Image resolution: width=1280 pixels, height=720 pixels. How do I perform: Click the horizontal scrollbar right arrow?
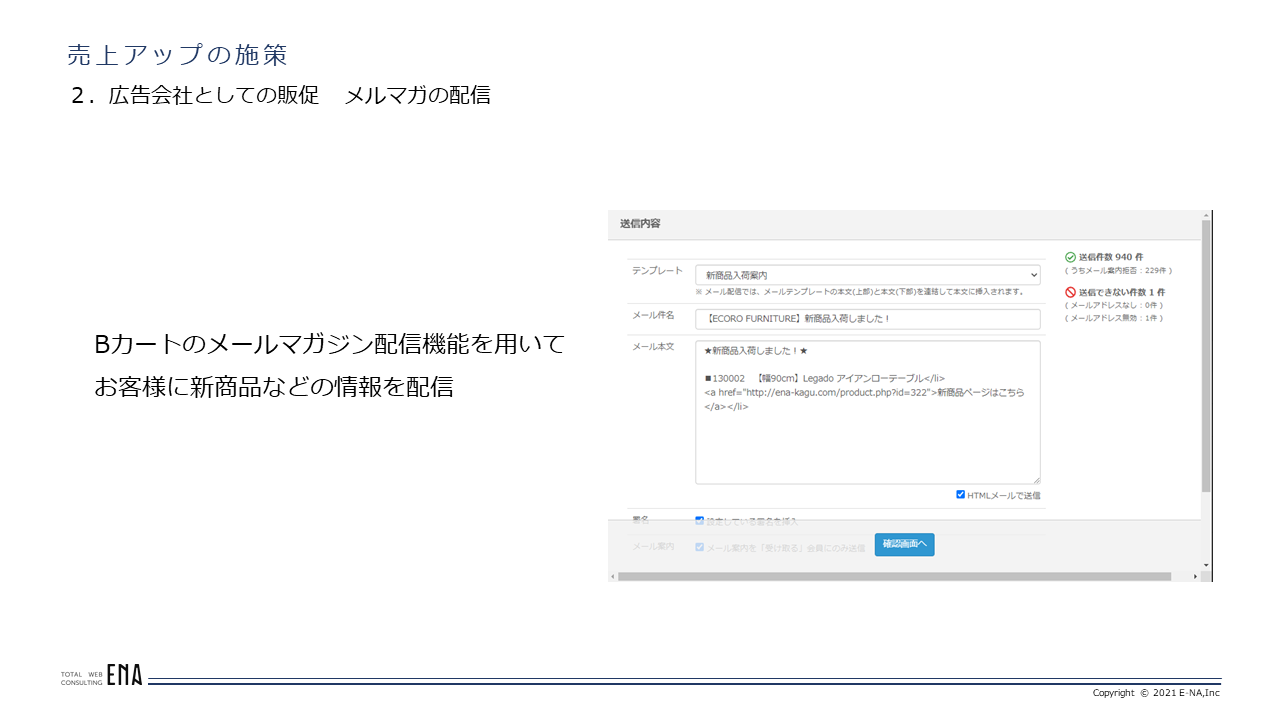click(x=1195, y=577)
